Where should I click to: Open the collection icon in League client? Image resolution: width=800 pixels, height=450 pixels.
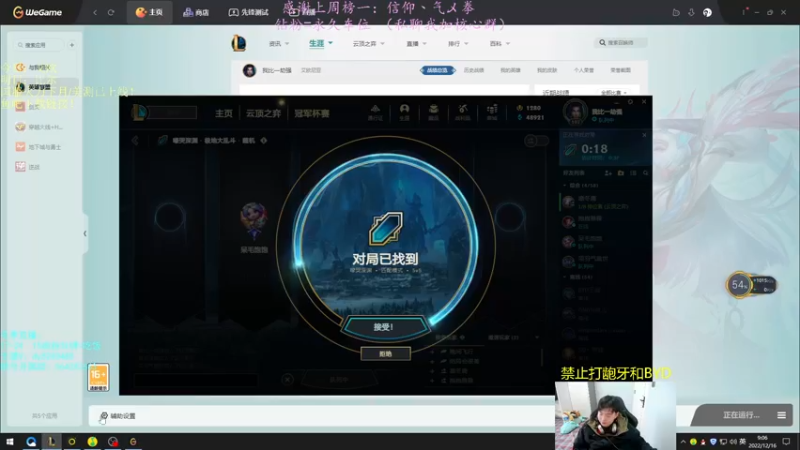pos(433,112)
